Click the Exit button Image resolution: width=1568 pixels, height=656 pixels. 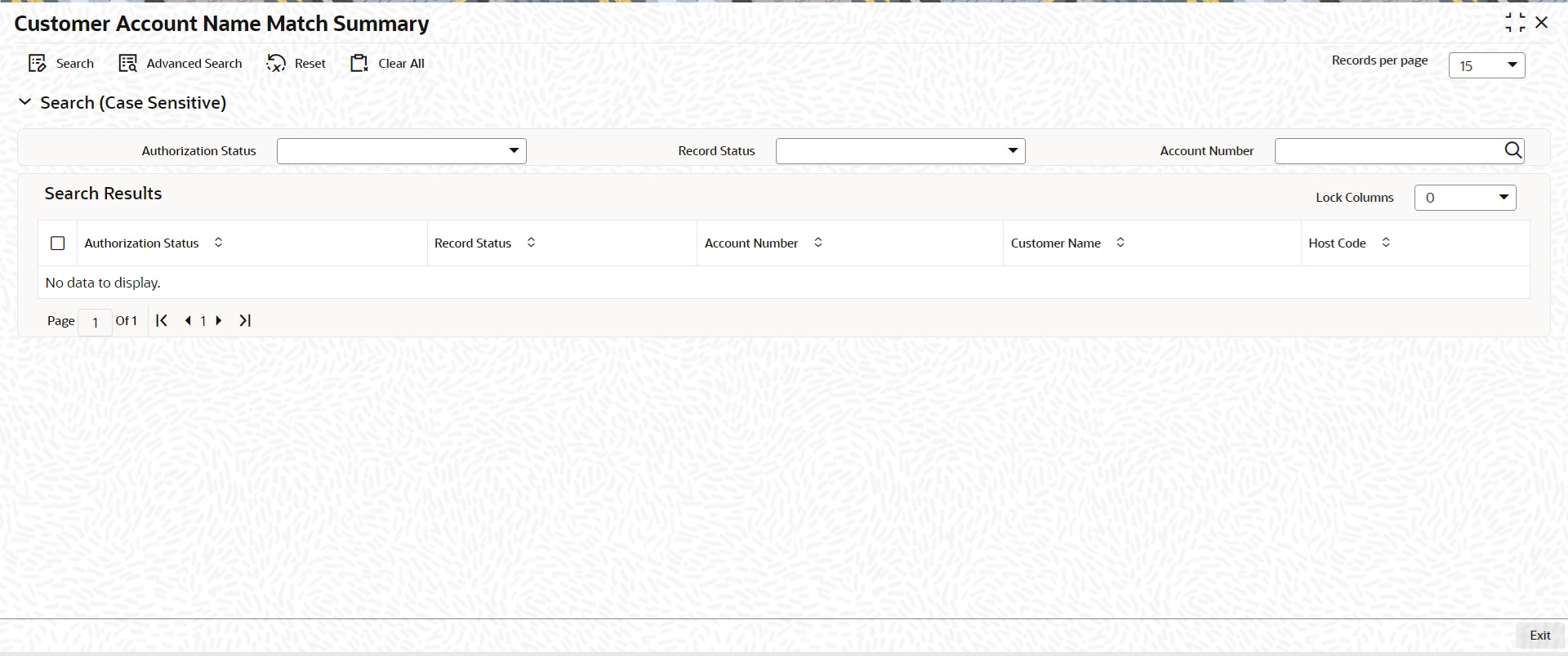[x=1540, y=636]
